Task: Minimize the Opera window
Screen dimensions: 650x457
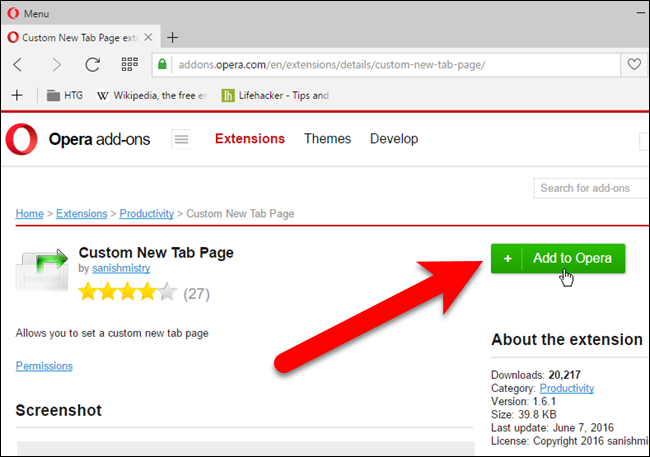Action: (x=641, y=13)
